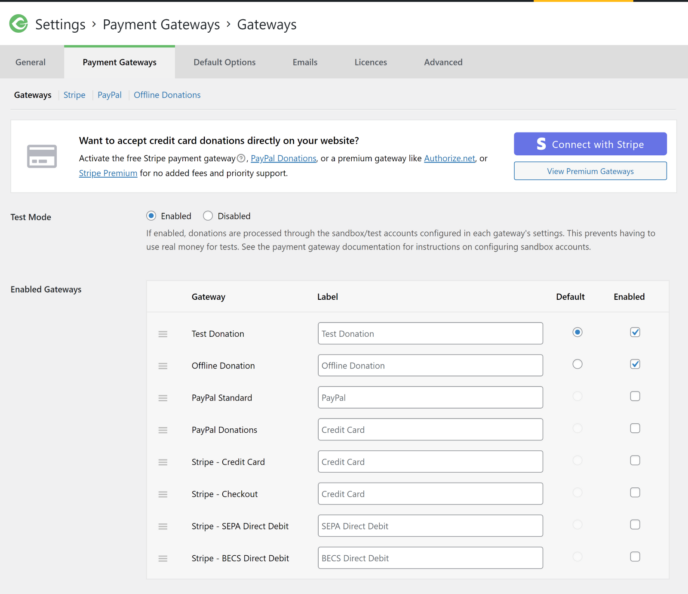Viewport: 688px width, 594px height.
Task: Uncheck Enabled for Offline Donation
Action: pyautogui.click(x=635, y=364)
